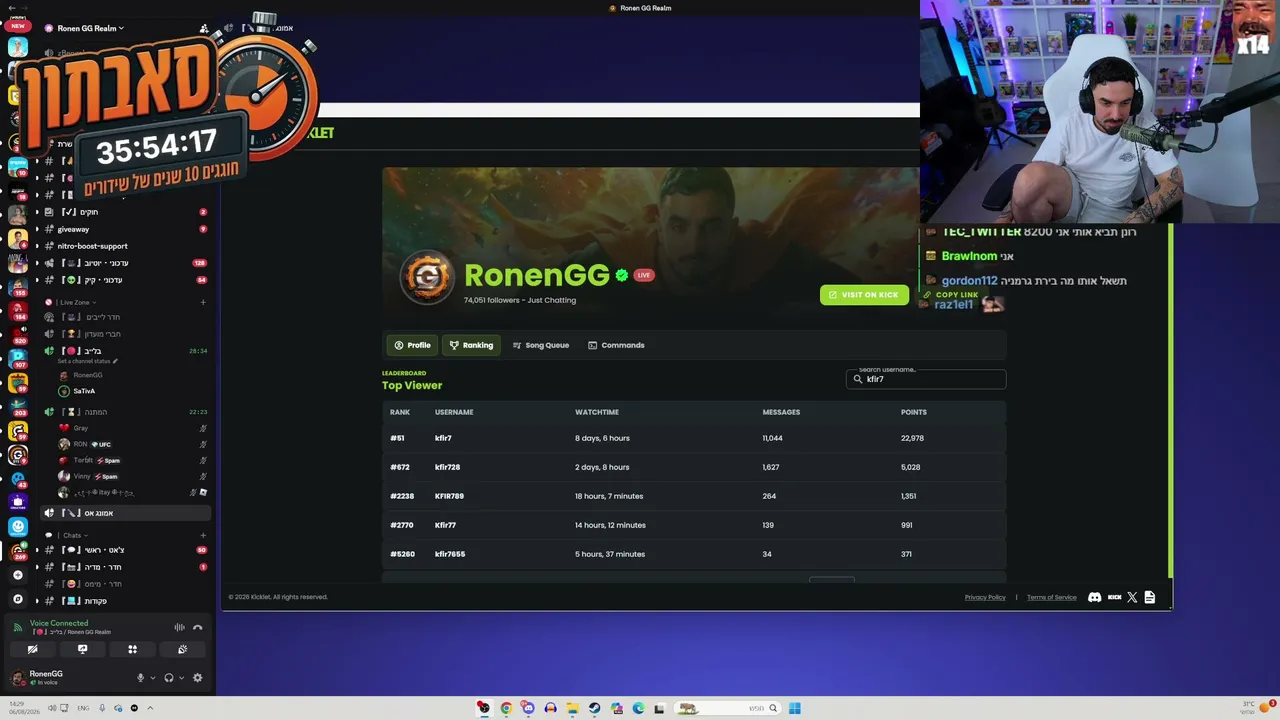Open the Kick logo link in footer
The width and height of the screenshot is (1280, 720).
click(x=1114, y=597)
